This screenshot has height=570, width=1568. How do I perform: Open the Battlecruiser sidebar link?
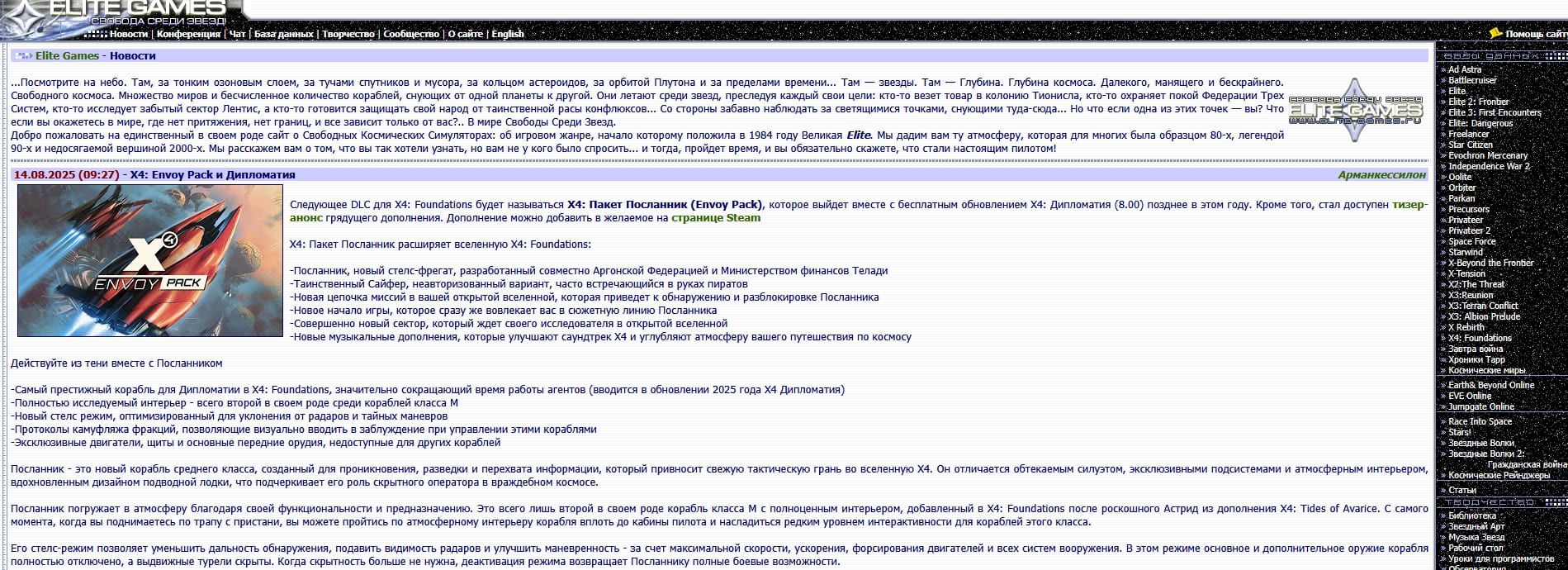point(1472,80)
